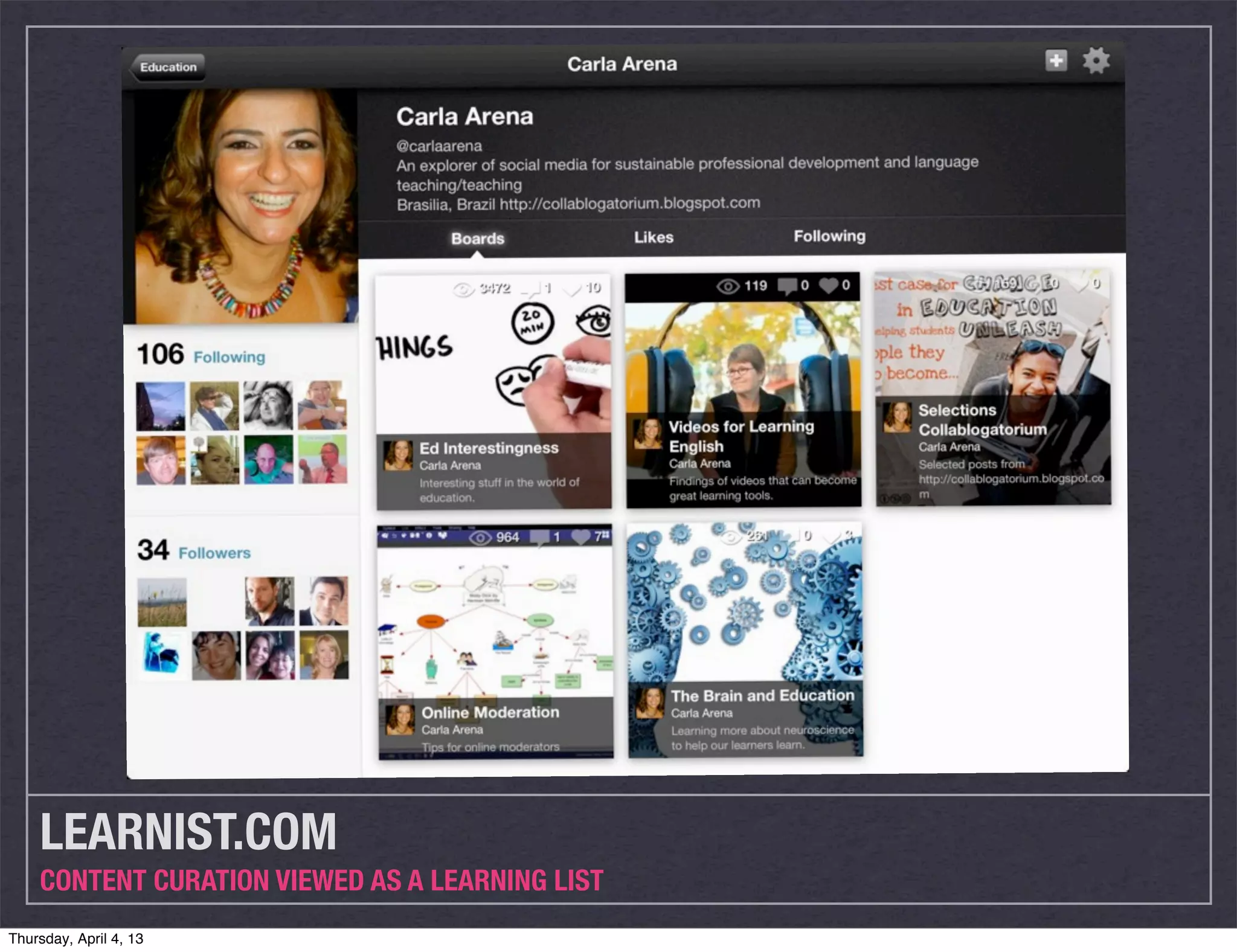Open the Ed Interestingness board
Screen dimensions: 1237x952
(x=493, y=391)
